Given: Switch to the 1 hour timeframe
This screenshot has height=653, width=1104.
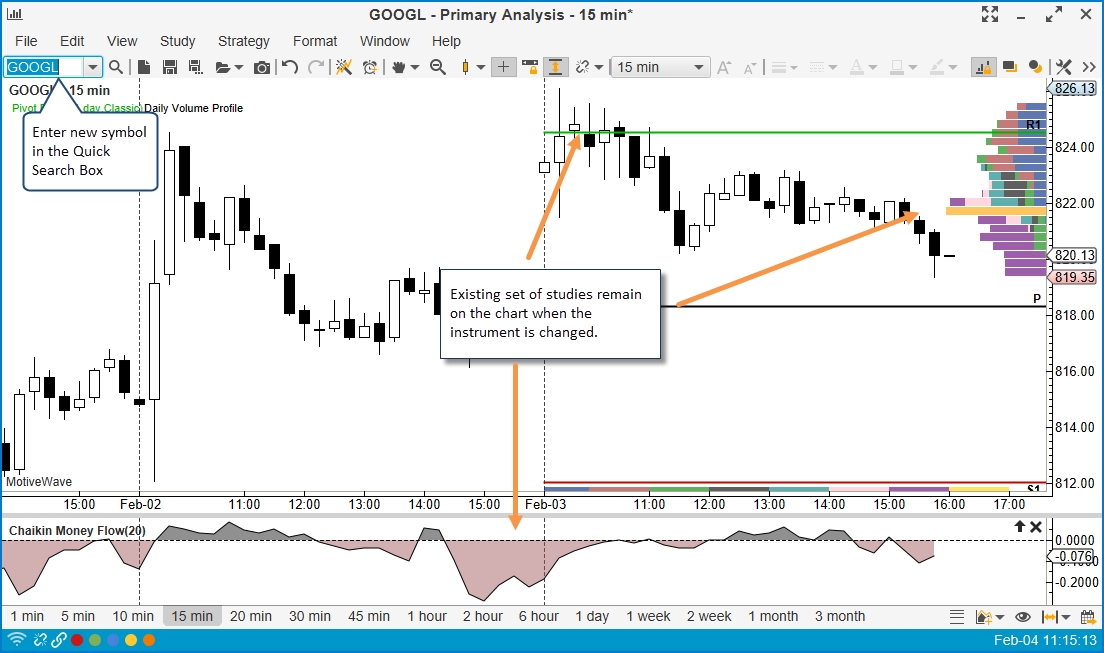Looking at the screenshot, I should [427, 616].
